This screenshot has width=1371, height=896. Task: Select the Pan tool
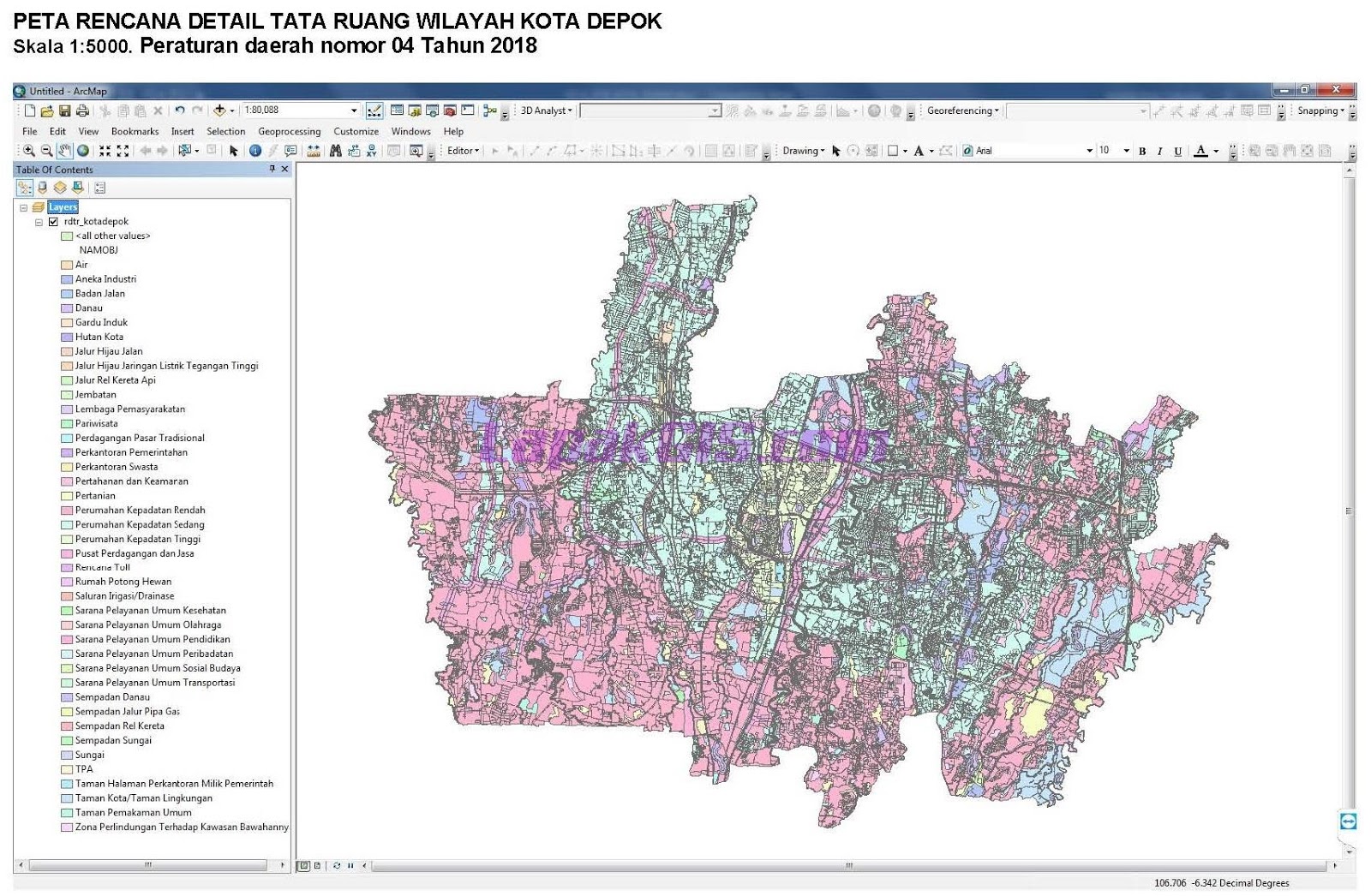[x=65, y=150]
